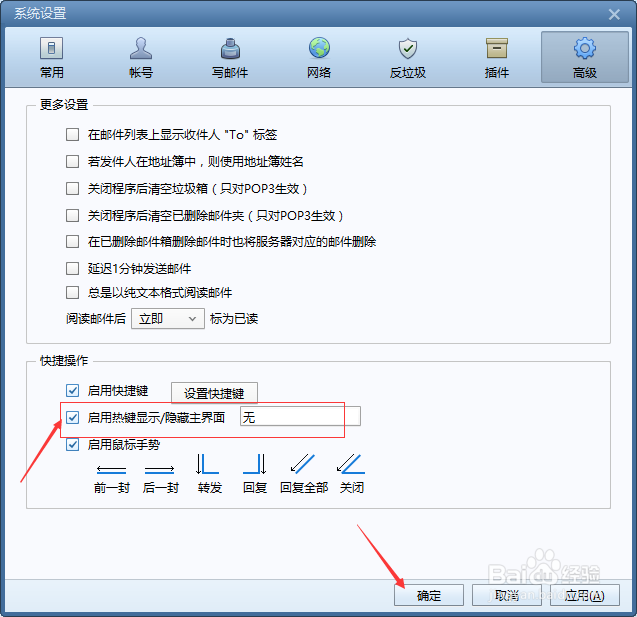Check 关闭程序后清空已删除邮件夹 option

72,215
